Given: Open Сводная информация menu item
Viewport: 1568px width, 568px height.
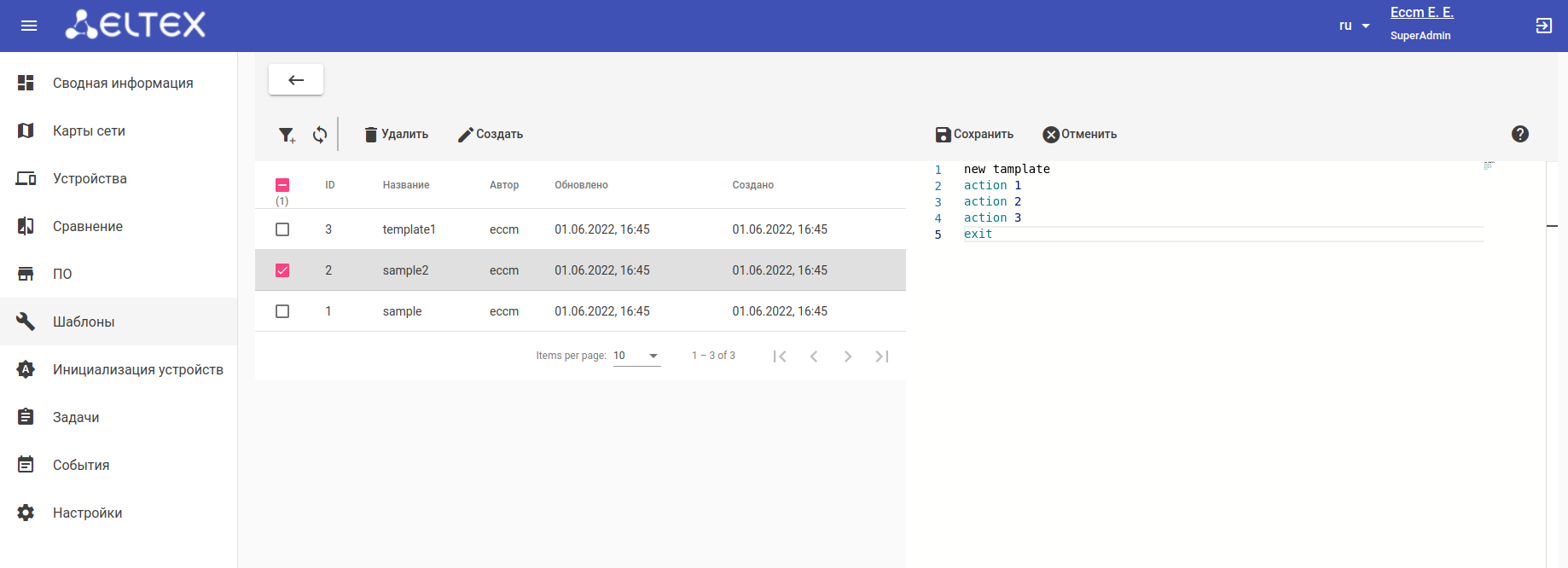Looking at the screenshot, I should tap(119, 83).
